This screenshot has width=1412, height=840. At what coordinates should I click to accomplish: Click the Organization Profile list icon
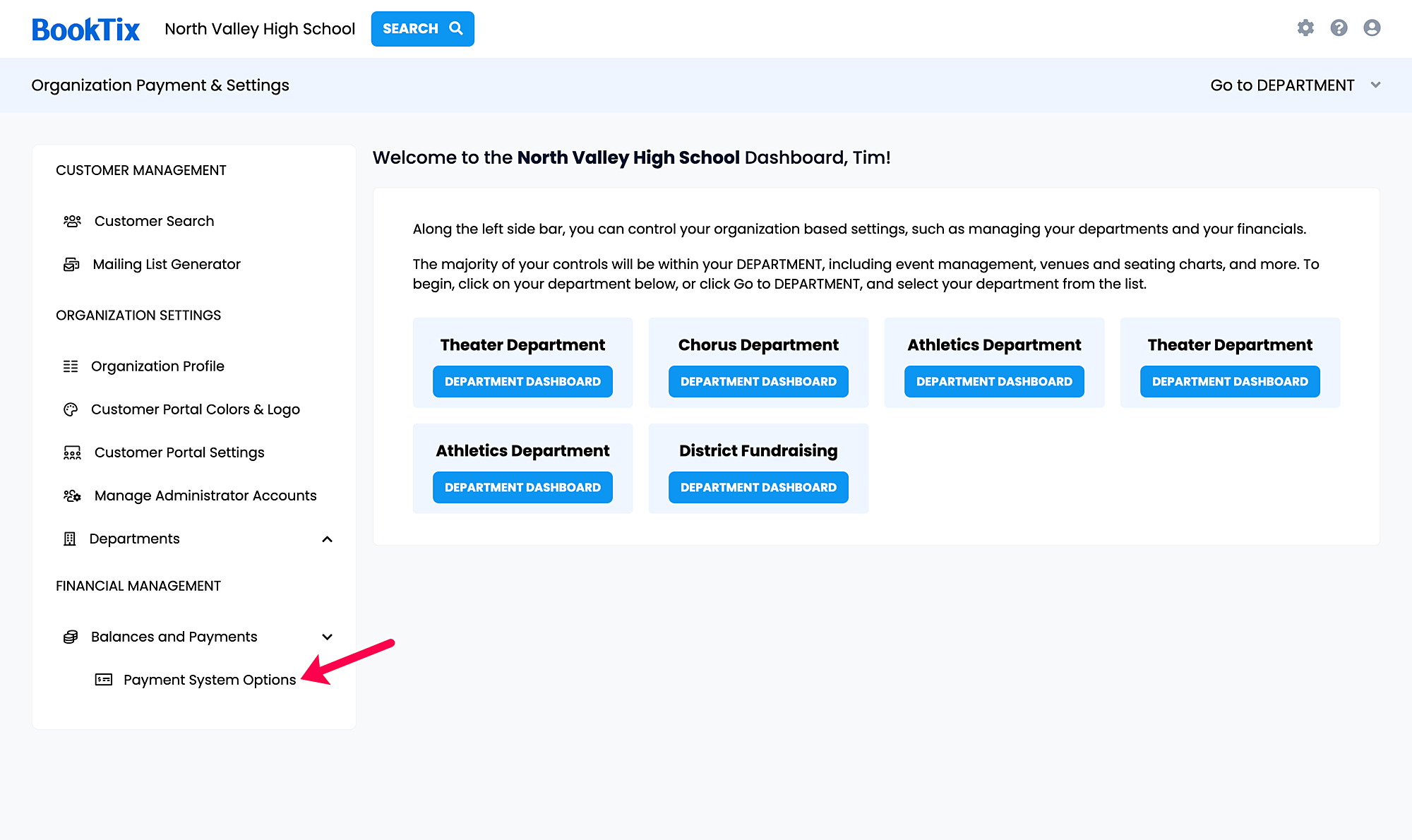pos(71,366)
